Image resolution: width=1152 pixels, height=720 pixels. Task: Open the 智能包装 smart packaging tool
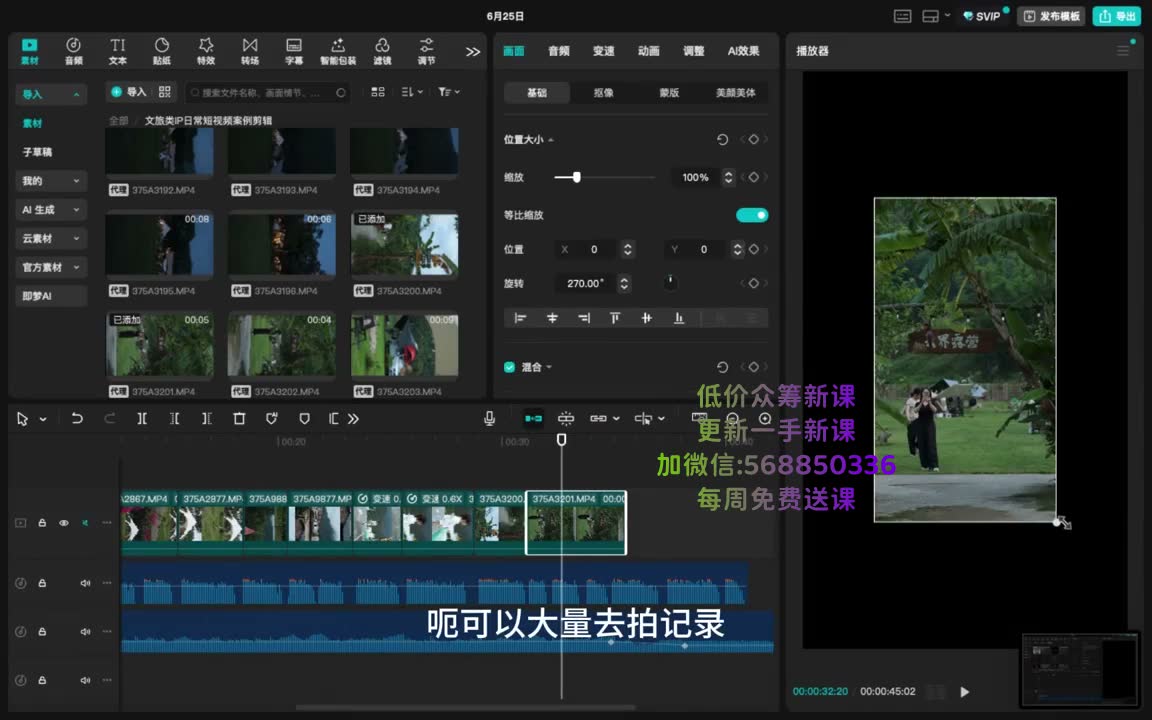338,51
